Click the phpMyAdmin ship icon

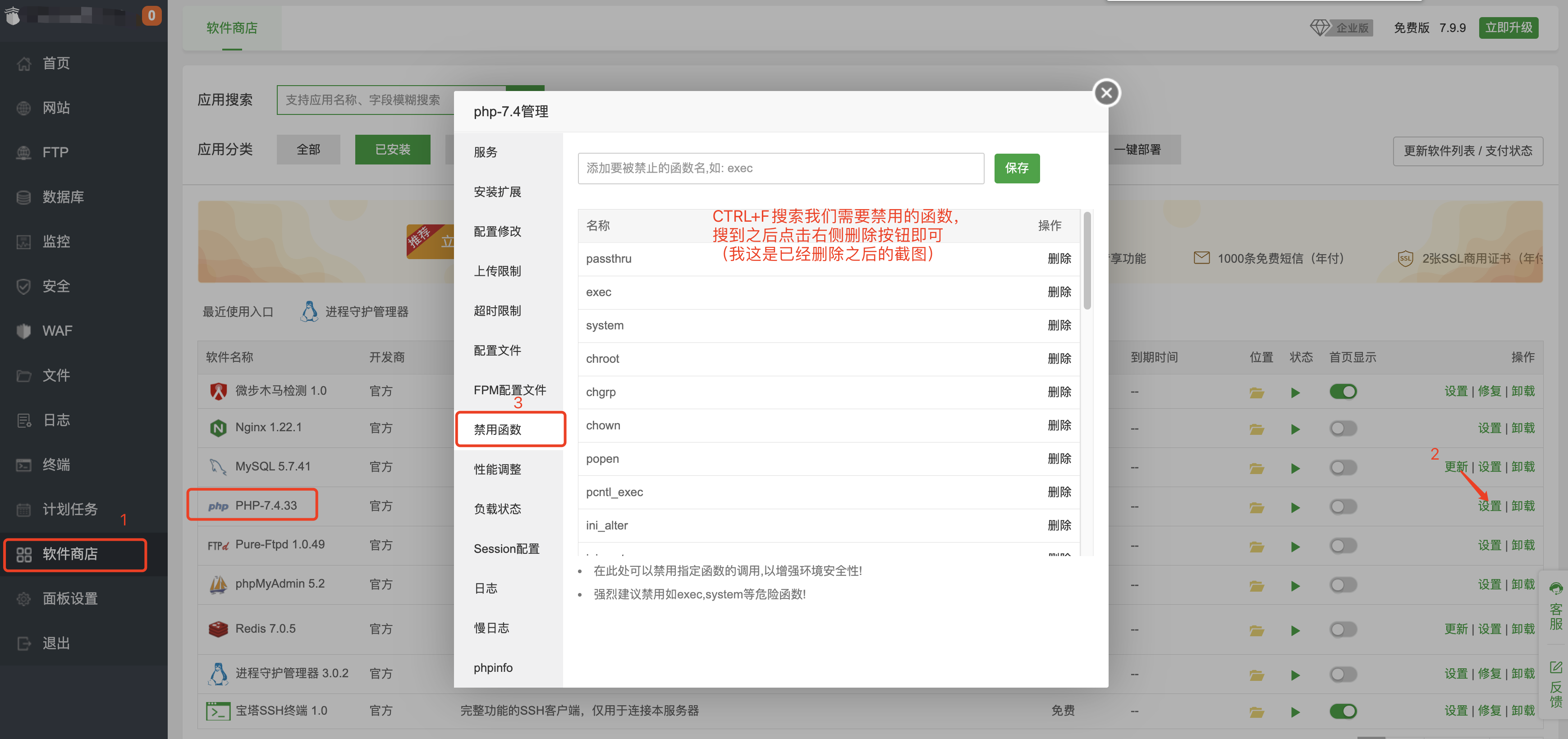tap(218, 583)
